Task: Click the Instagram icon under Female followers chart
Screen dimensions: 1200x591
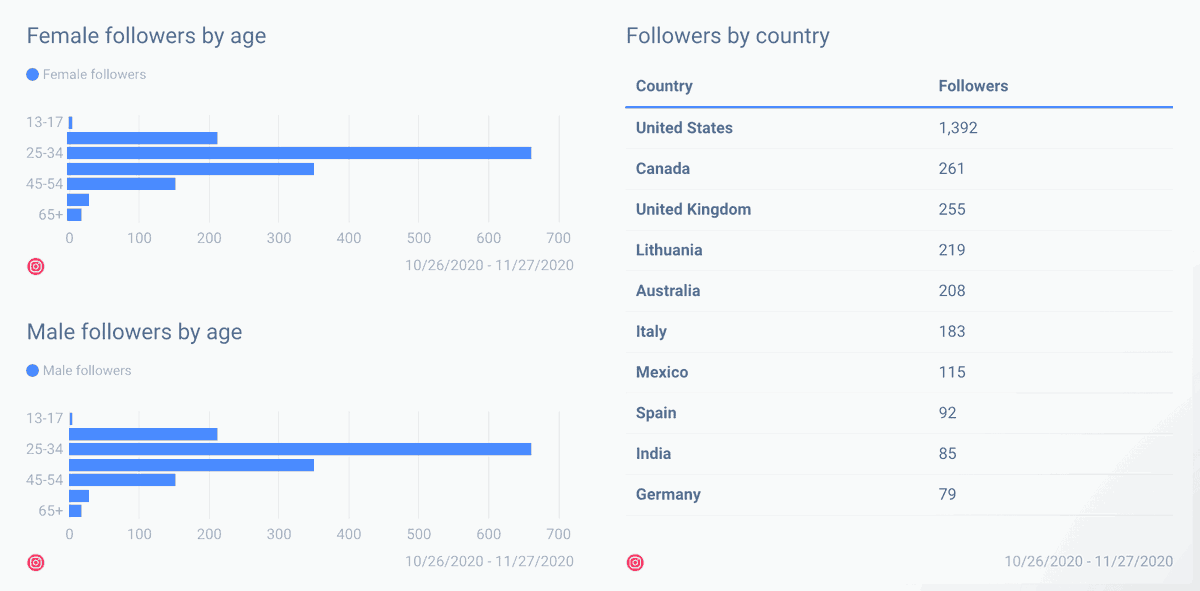Action: click(36, 266)
